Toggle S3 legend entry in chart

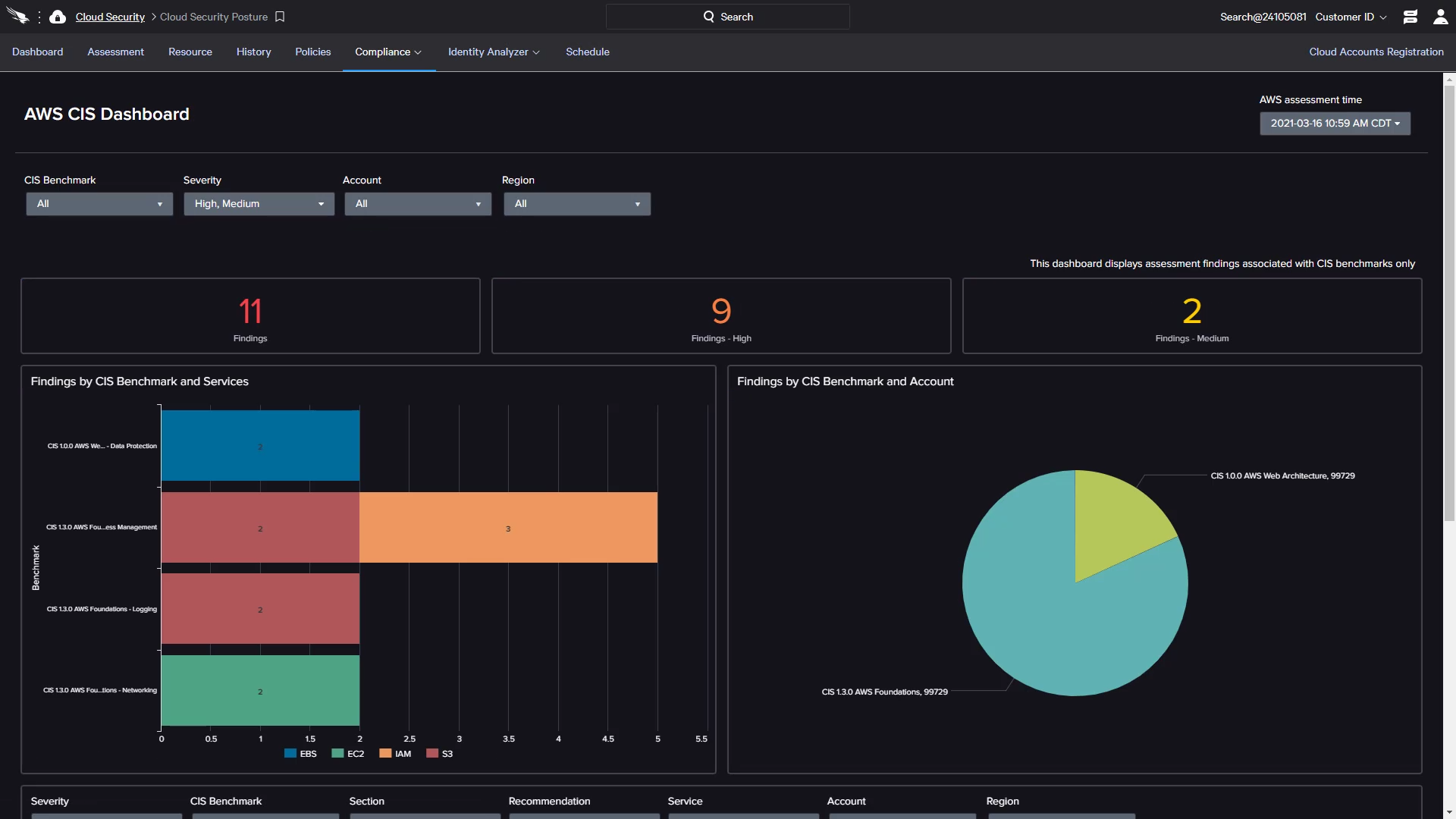pyautogui.click(x=440, y=754)
